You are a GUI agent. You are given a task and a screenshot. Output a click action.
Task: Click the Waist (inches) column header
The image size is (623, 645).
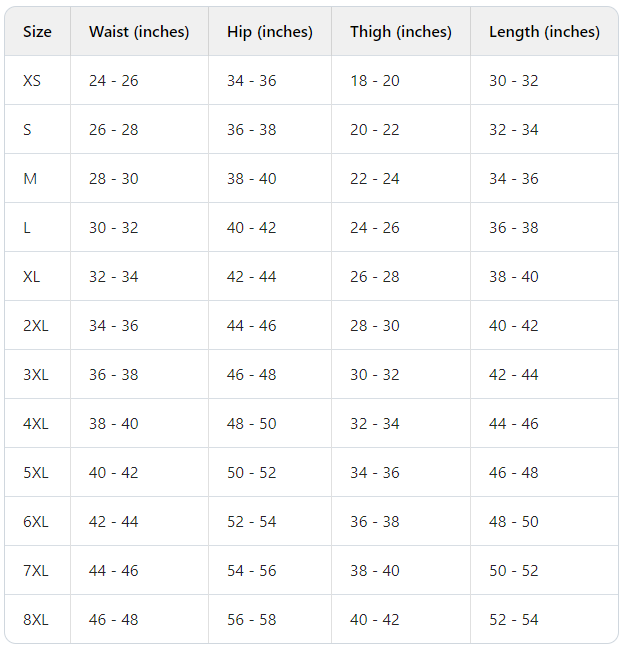pyautogui.click(x=139, y=32)
